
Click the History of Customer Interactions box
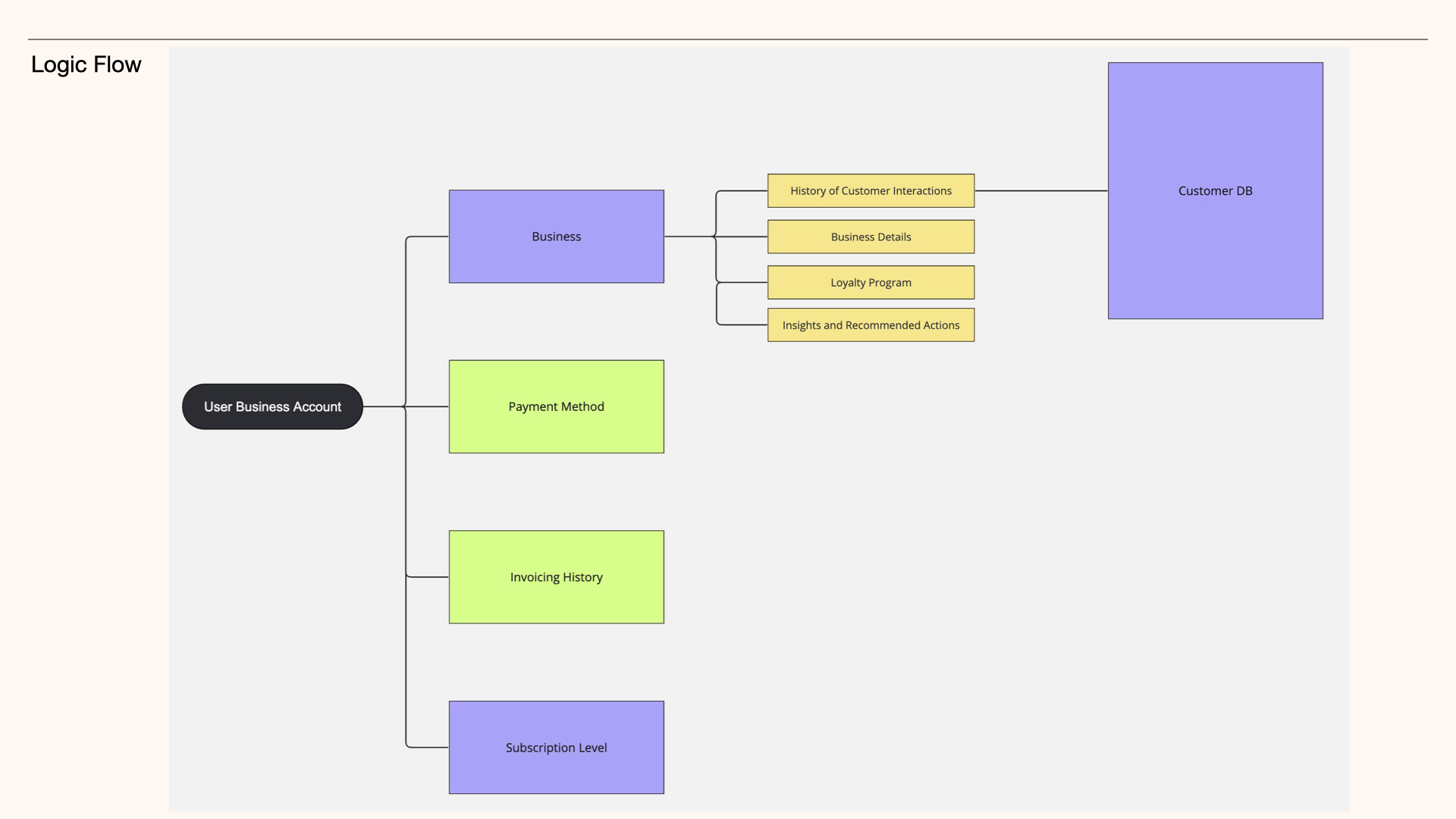871,191
